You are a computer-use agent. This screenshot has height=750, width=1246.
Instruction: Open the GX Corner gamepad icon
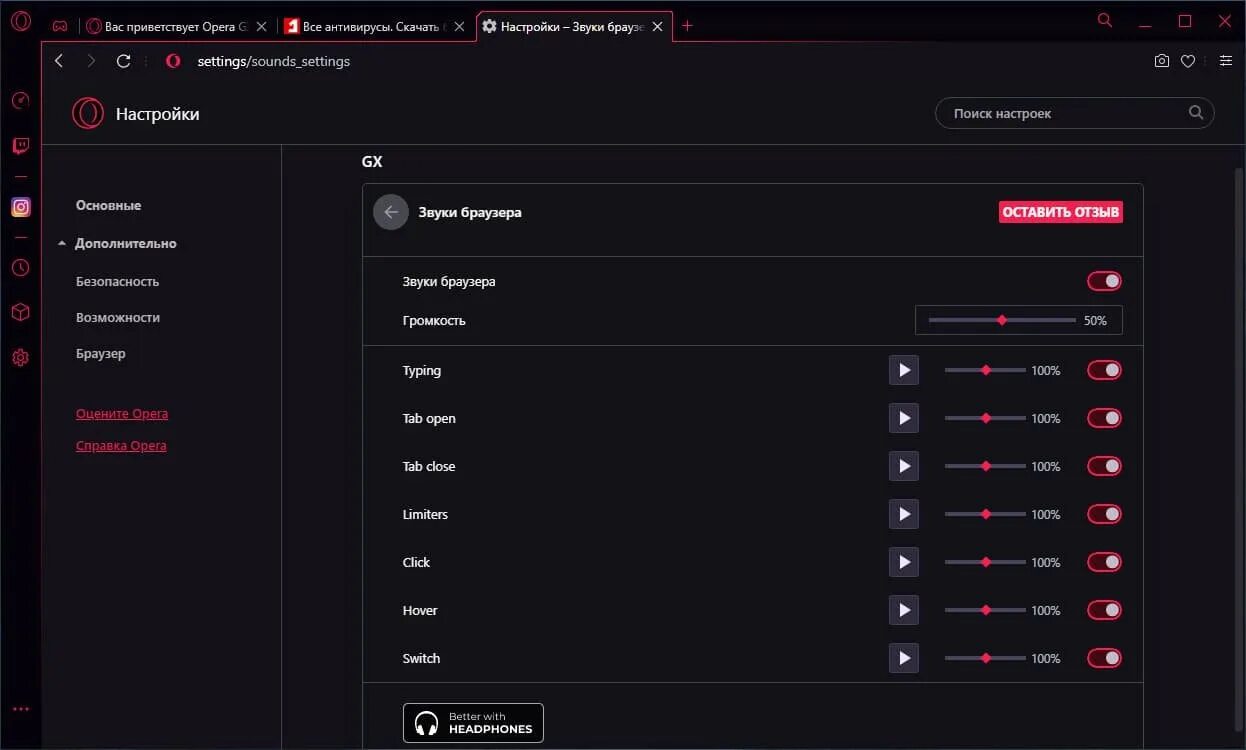pyautogui.click(x=61, y=26)
